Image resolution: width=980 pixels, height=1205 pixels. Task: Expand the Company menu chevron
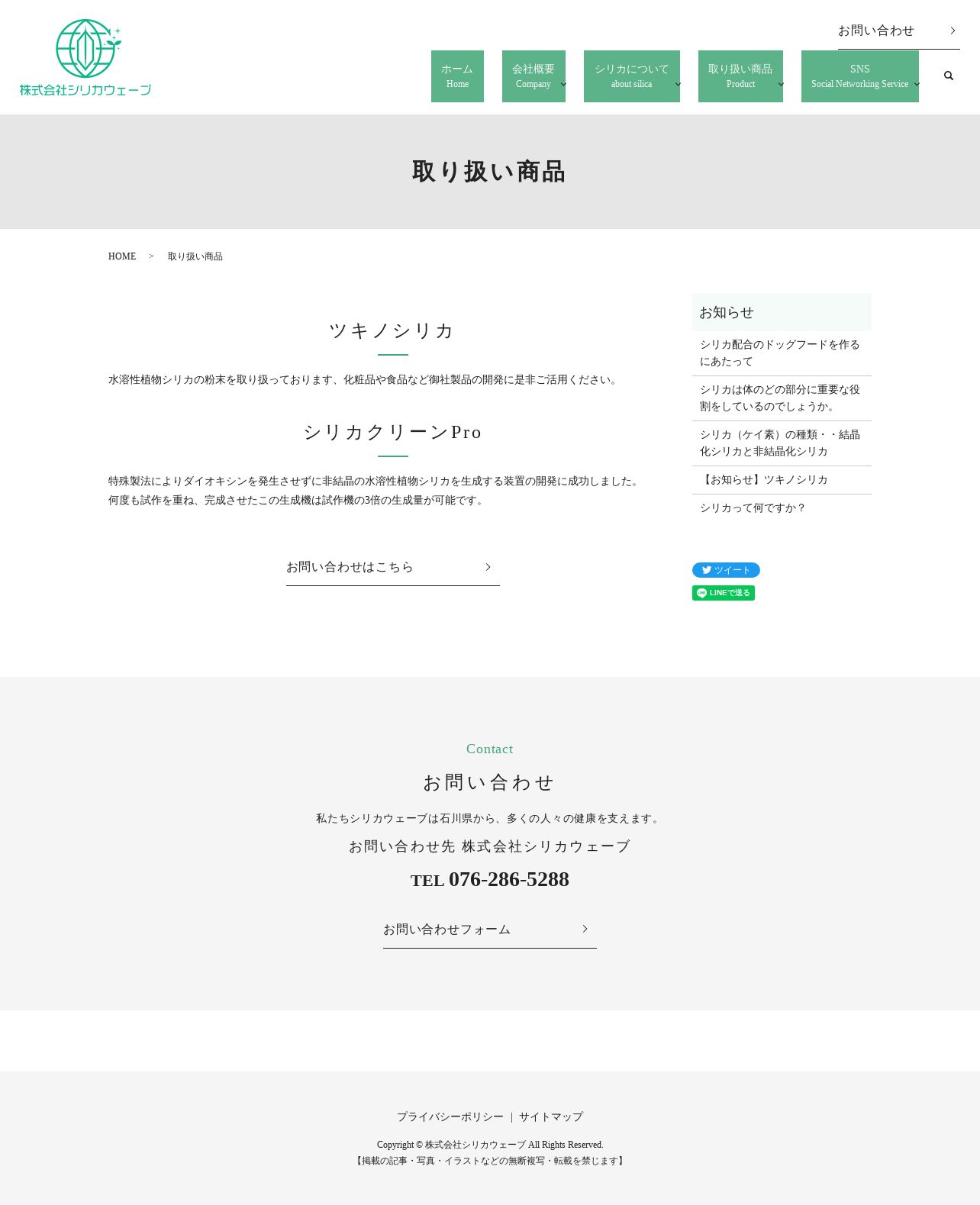pyautogui.click(x=563, y=84)
